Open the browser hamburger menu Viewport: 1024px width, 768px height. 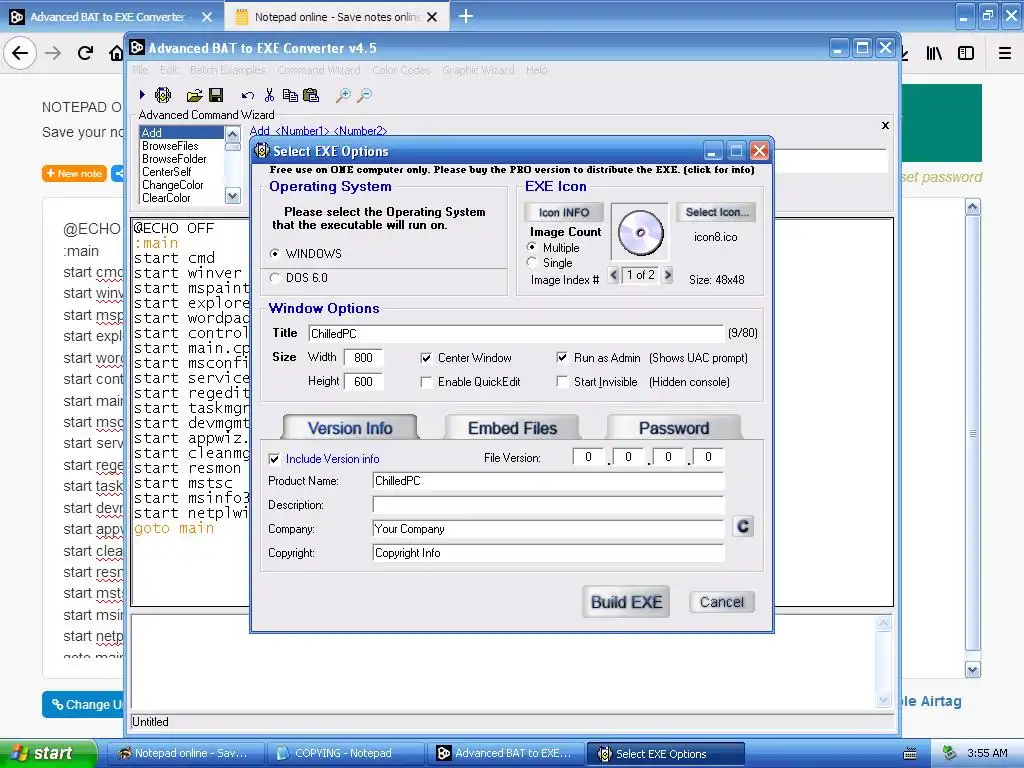[x=1005, y=53]
